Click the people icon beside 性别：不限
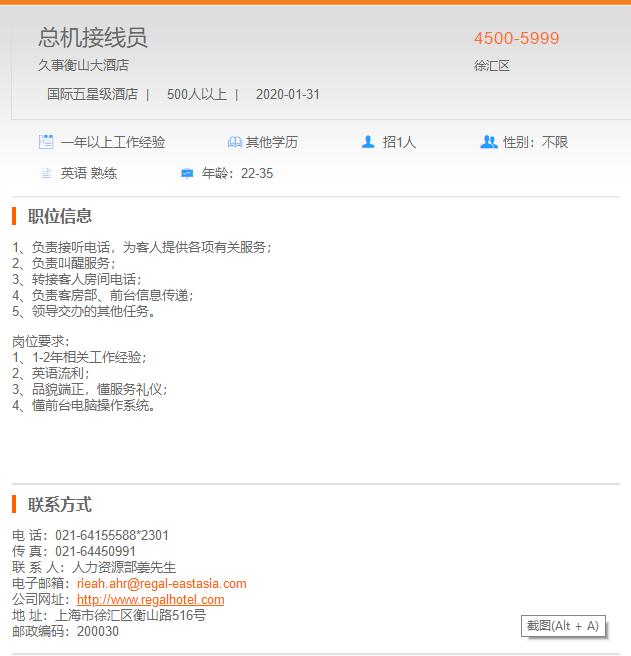This screenshot has width=631, height=656. (488, 142)
